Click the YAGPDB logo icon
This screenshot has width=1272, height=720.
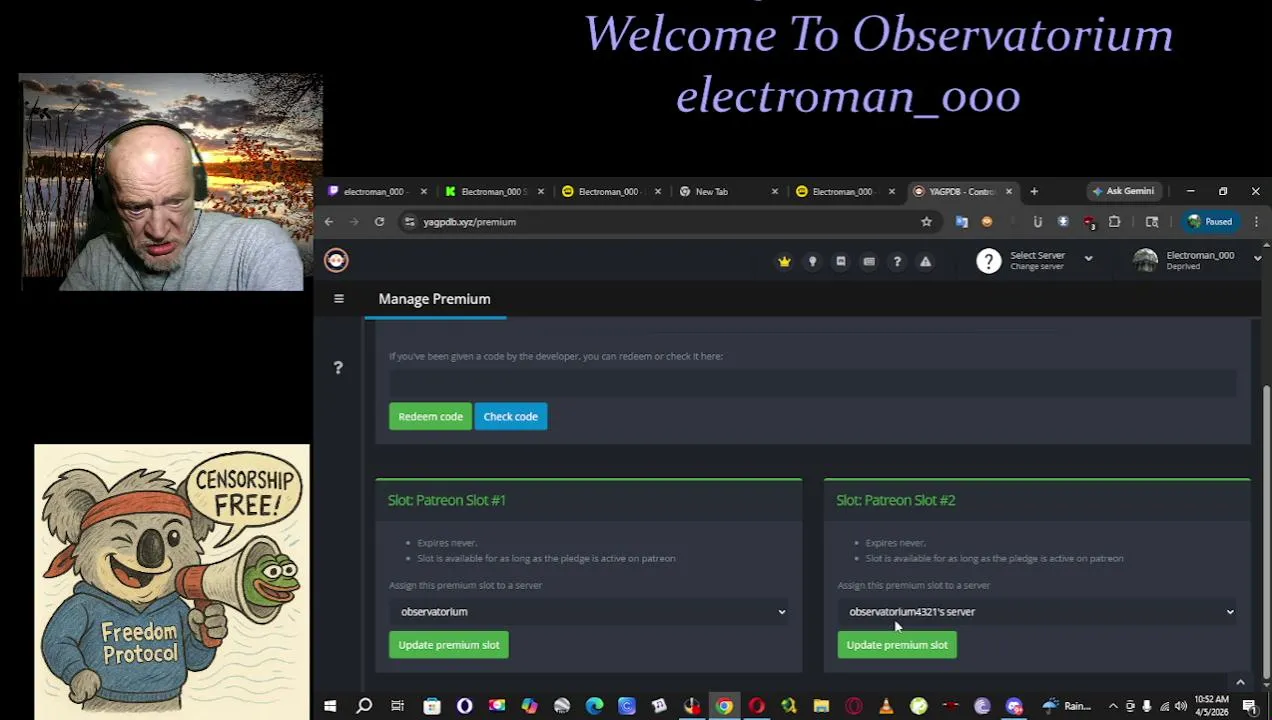(x=336, y=260)
